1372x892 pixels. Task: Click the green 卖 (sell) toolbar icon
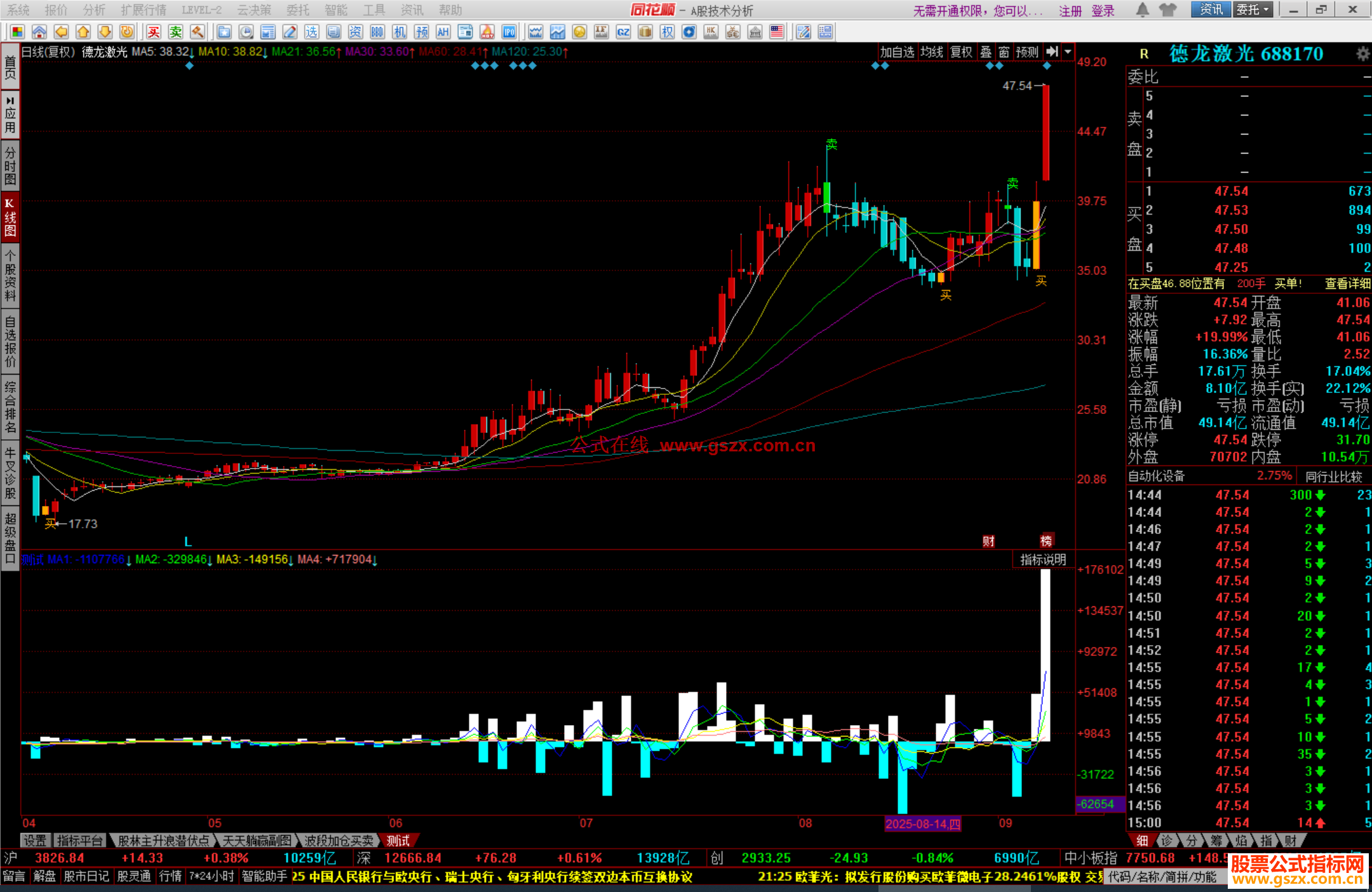pyautogui.click(x=175, y=32)
